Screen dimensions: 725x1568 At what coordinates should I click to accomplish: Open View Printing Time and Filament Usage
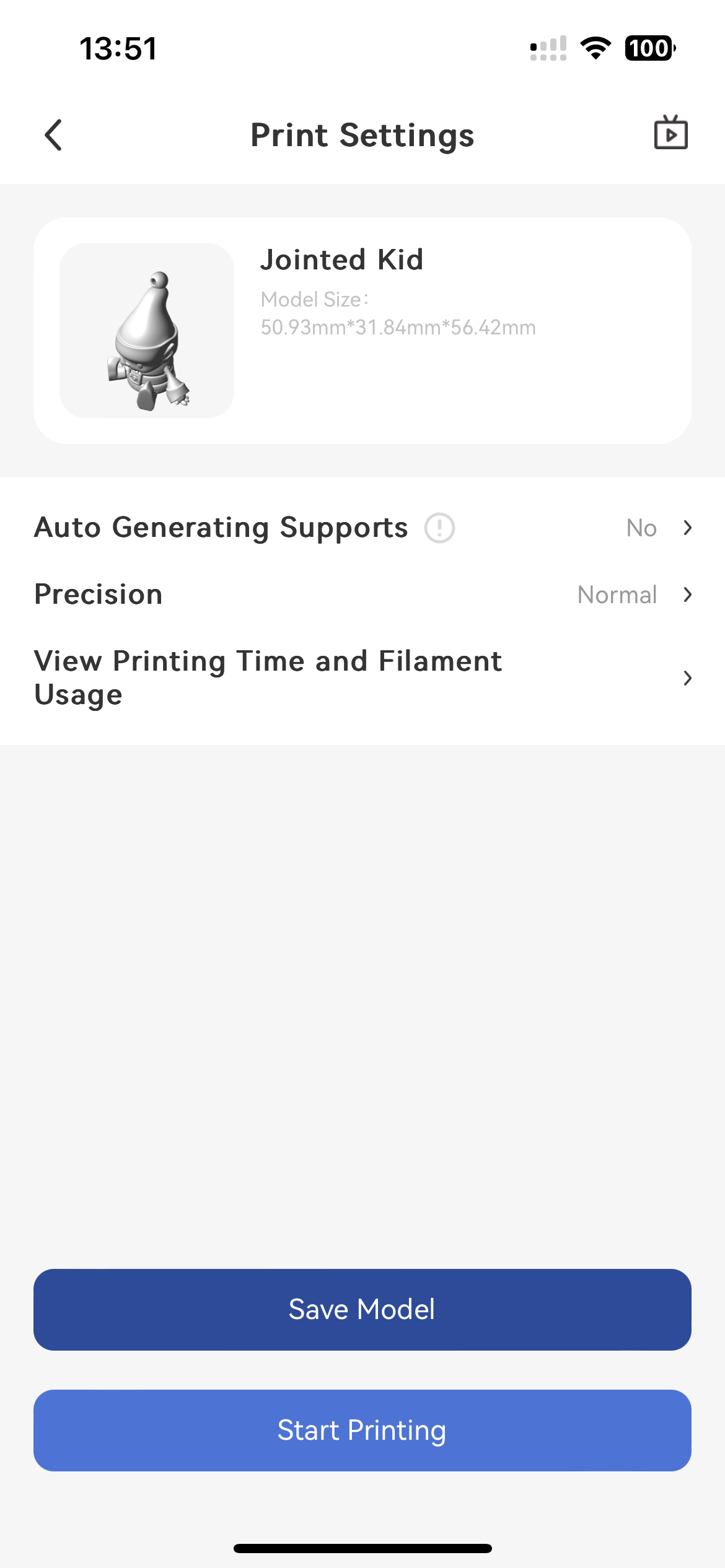pos(268,677)
